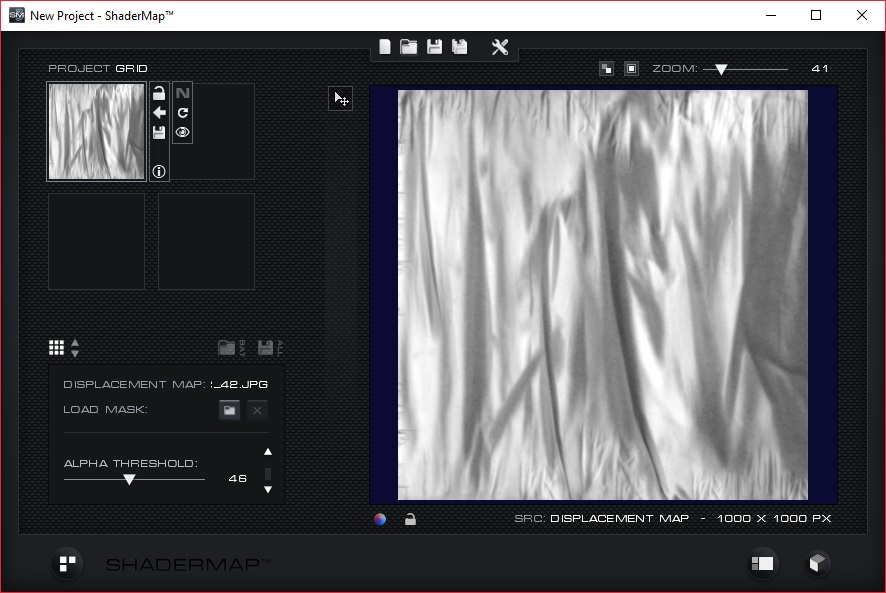Clear mask with X button beside Load Mask
The width and height of the screenshot is (886, 593).
click(257, 410)
